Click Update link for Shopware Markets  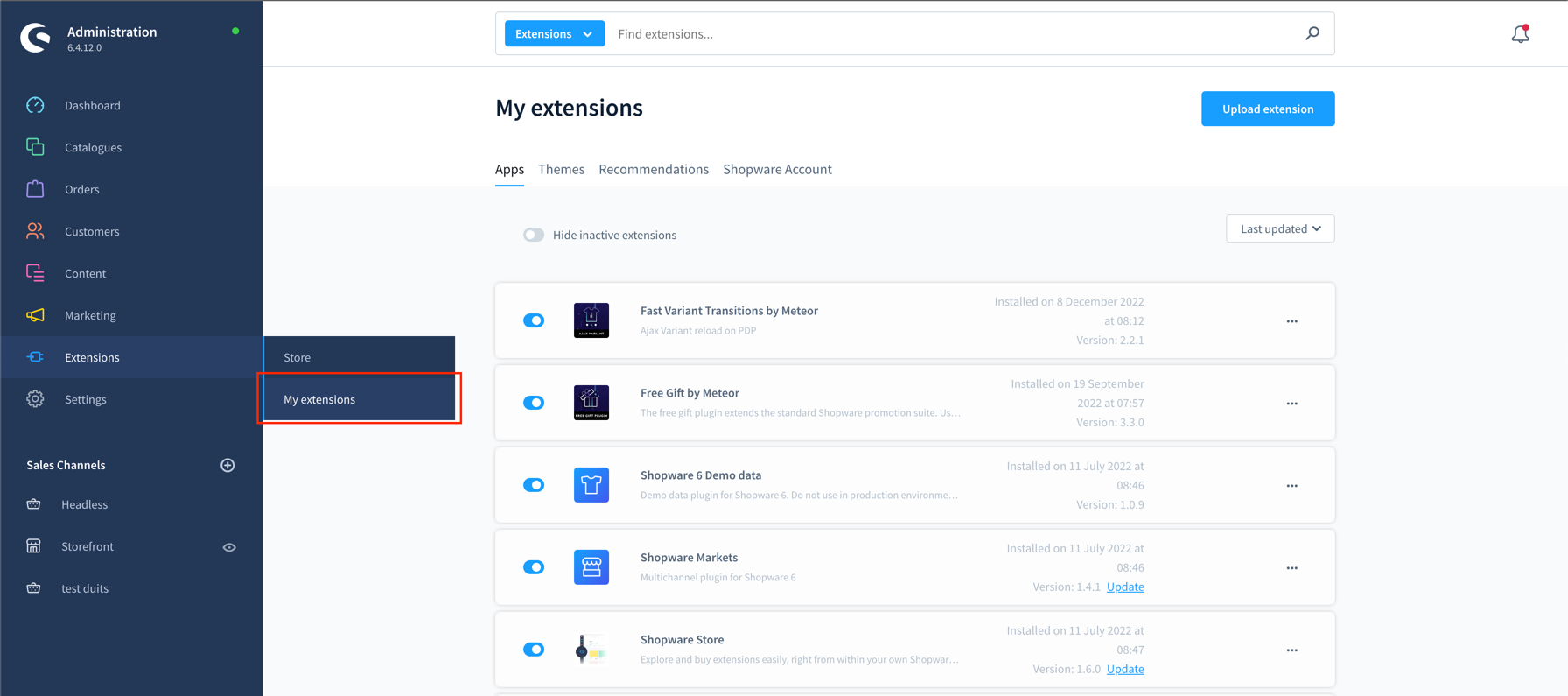1125,587
